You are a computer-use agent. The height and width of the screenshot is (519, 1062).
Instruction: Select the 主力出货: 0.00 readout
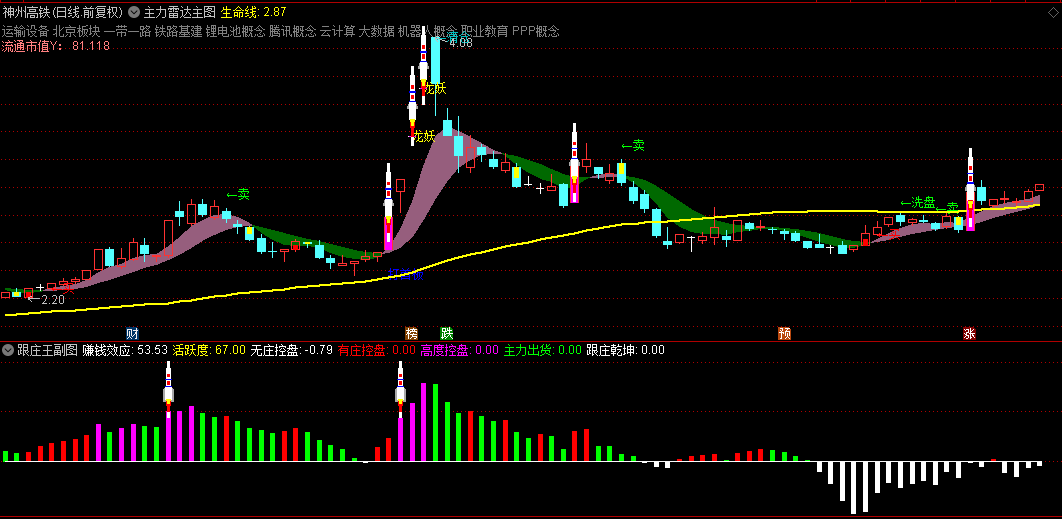coord(543,350)
